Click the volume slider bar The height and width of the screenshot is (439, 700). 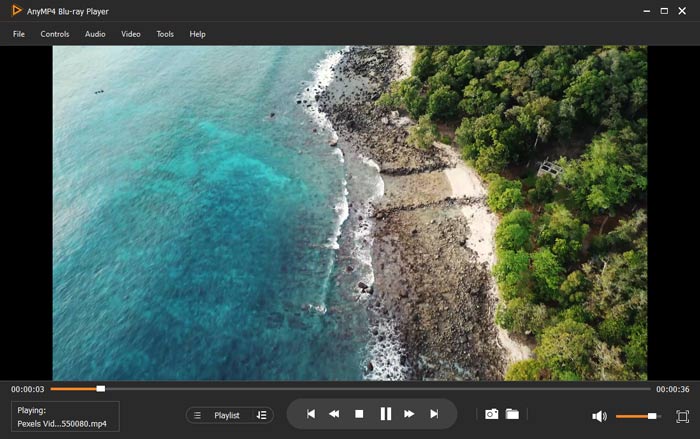pyautogui.click(x=635, y=416)
